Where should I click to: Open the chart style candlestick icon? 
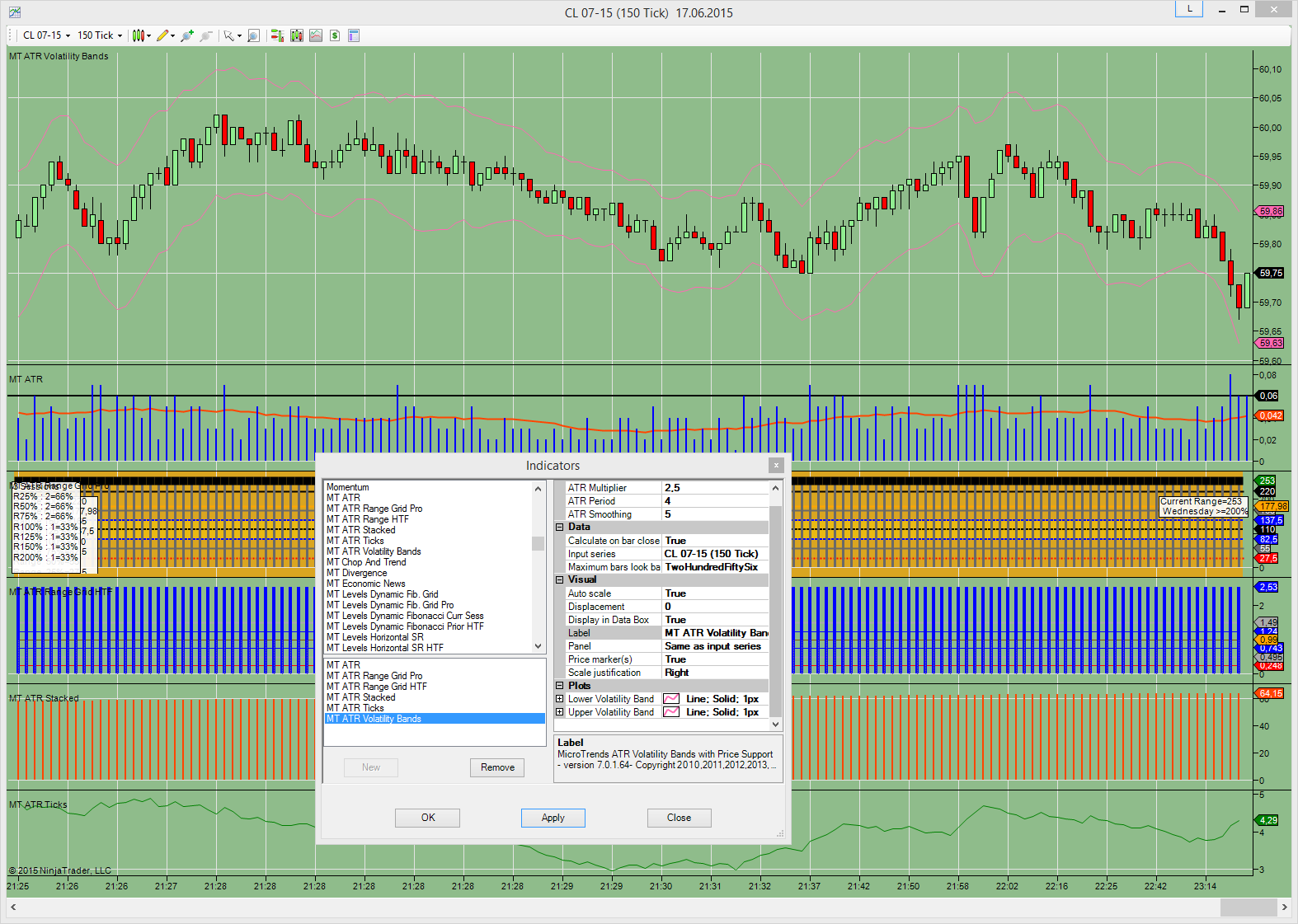(x=139, y=35)
